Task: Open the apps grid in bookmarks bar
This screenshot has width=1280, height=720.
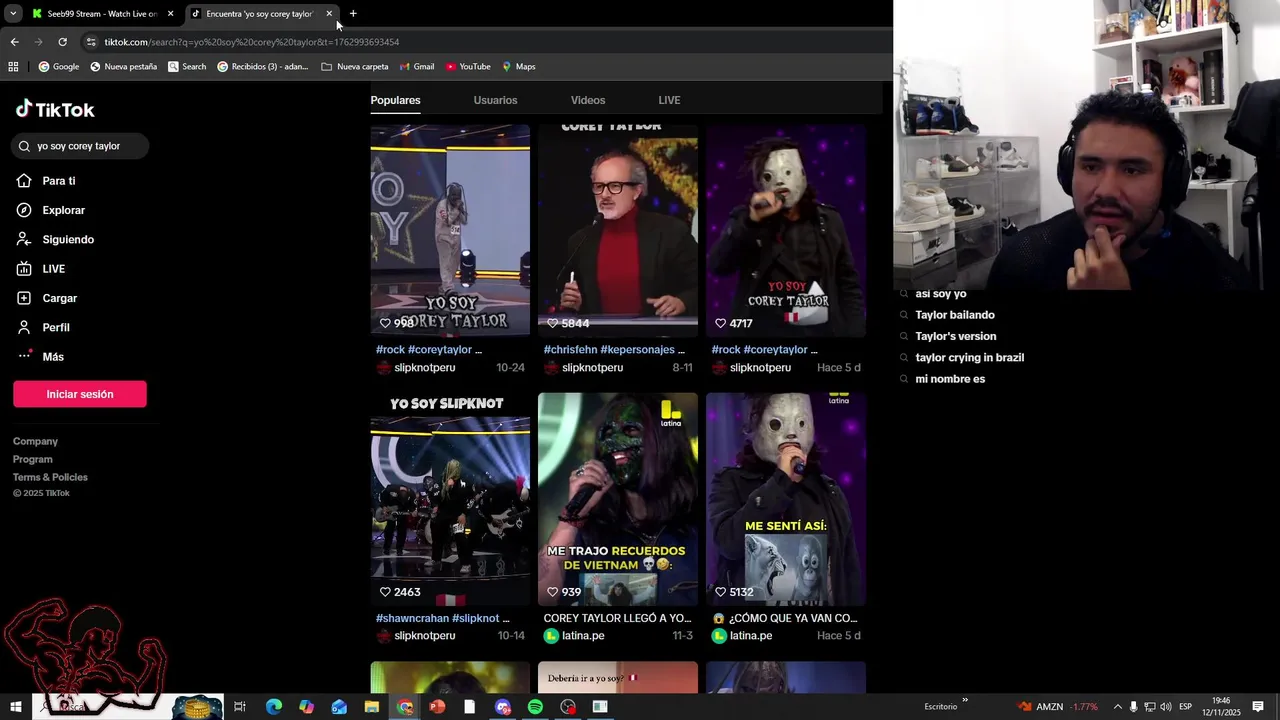Action: click(13, 67)
